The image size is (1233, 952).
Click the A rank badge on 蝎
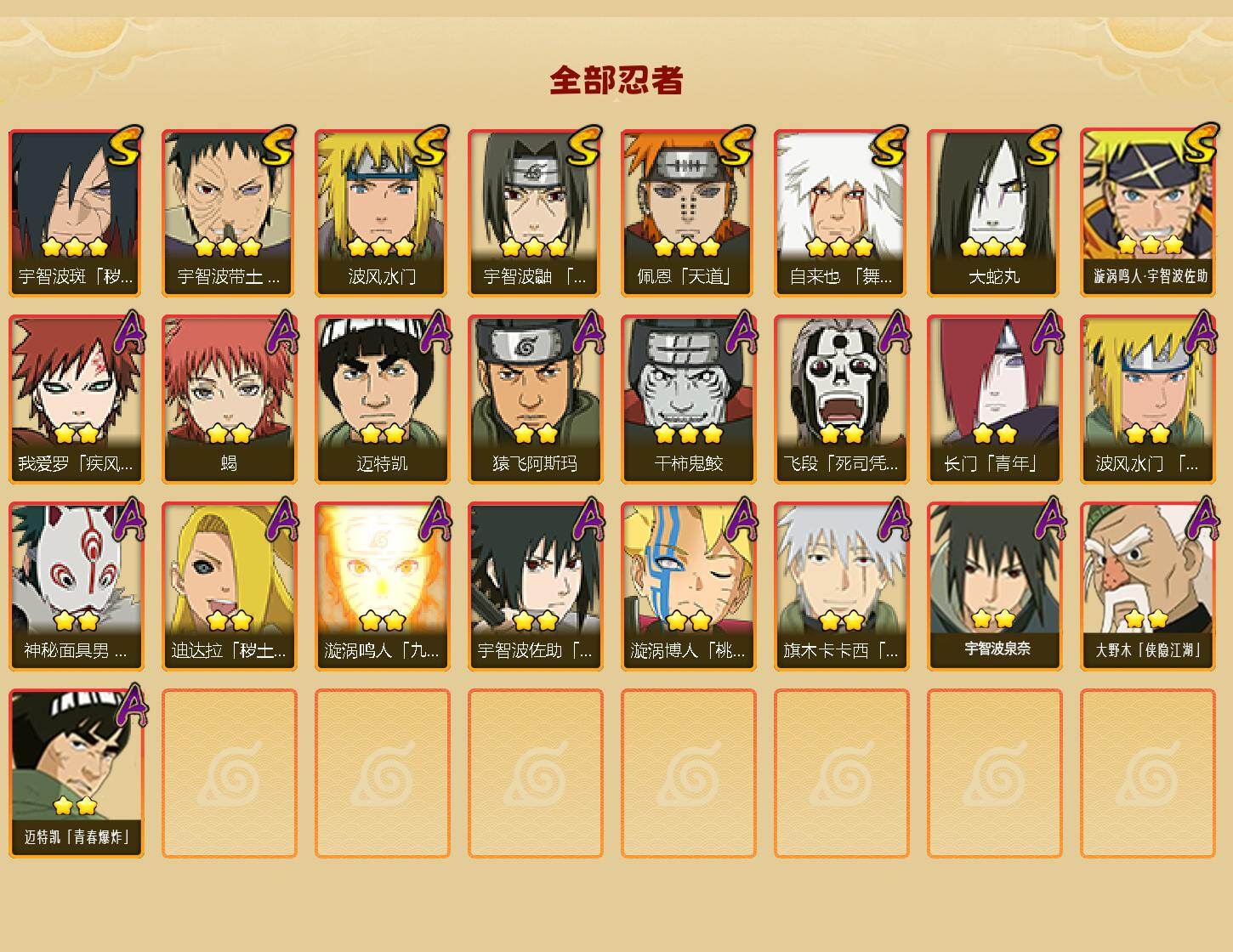pos(281,333)
